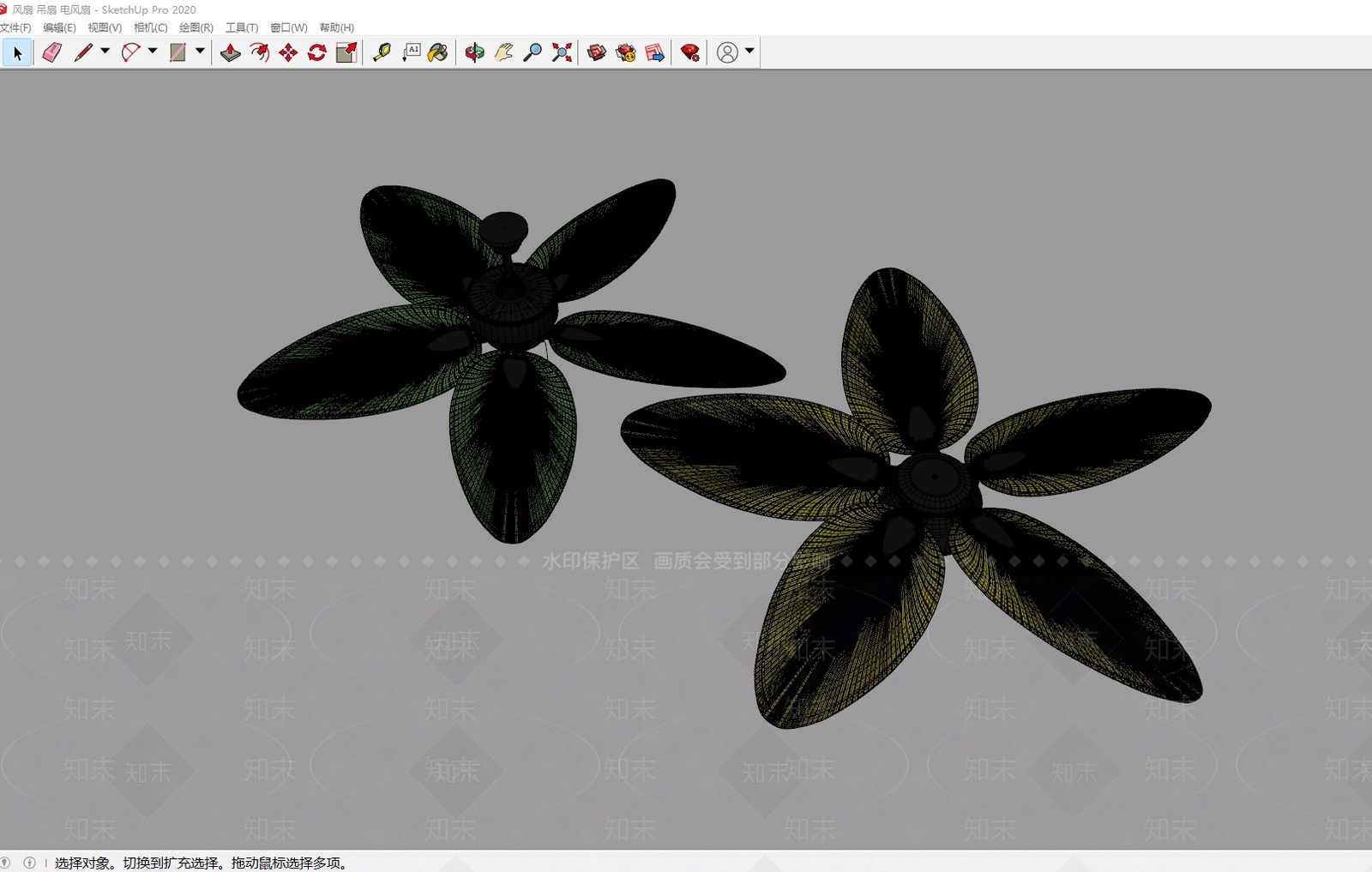Viewport: 1372px width, 872px height.
Task: Pick the Tape Measure tool
Action: pos(382,53)
